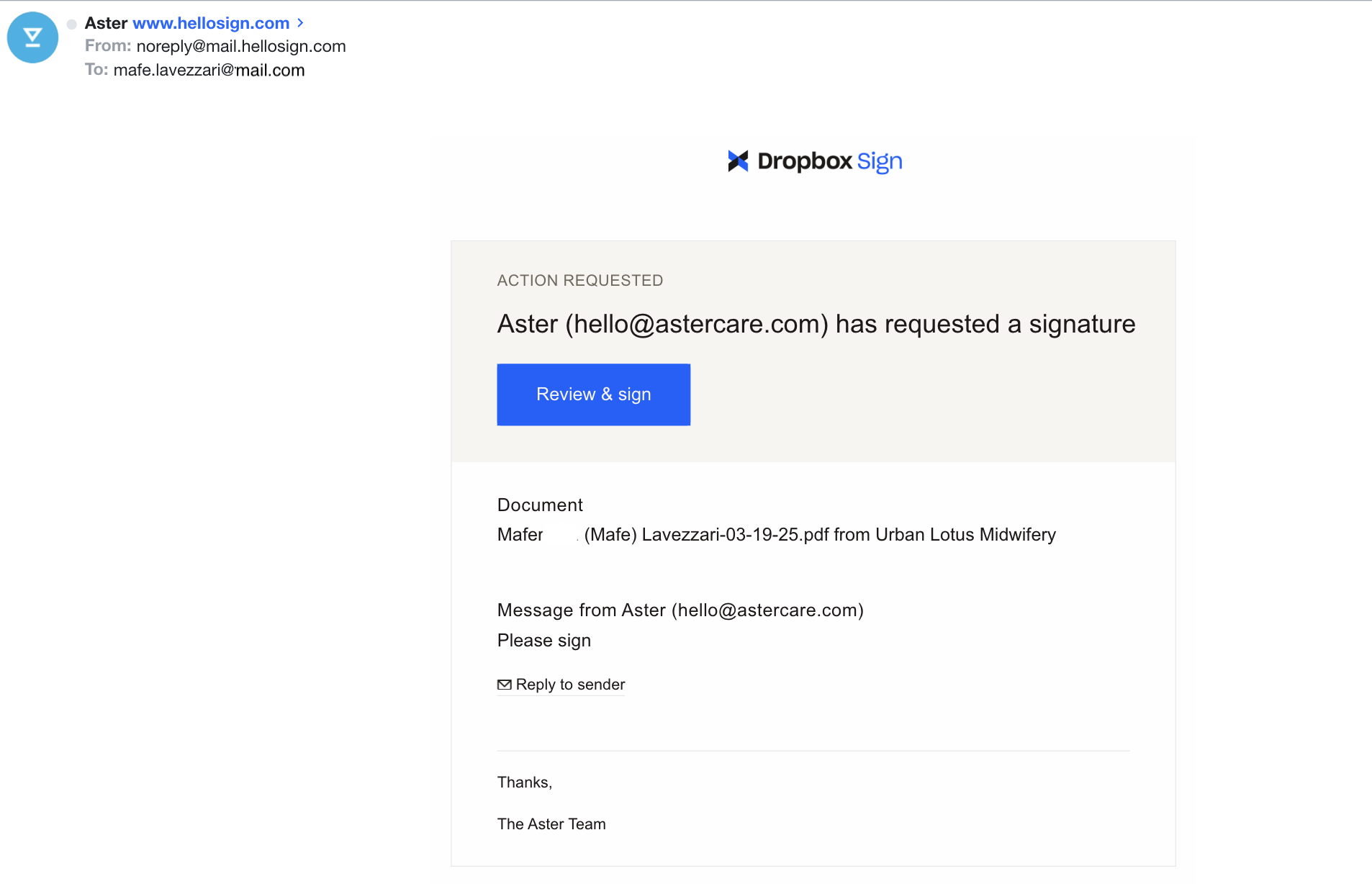Click 'The Aster Team' signature text

point(551,824)
